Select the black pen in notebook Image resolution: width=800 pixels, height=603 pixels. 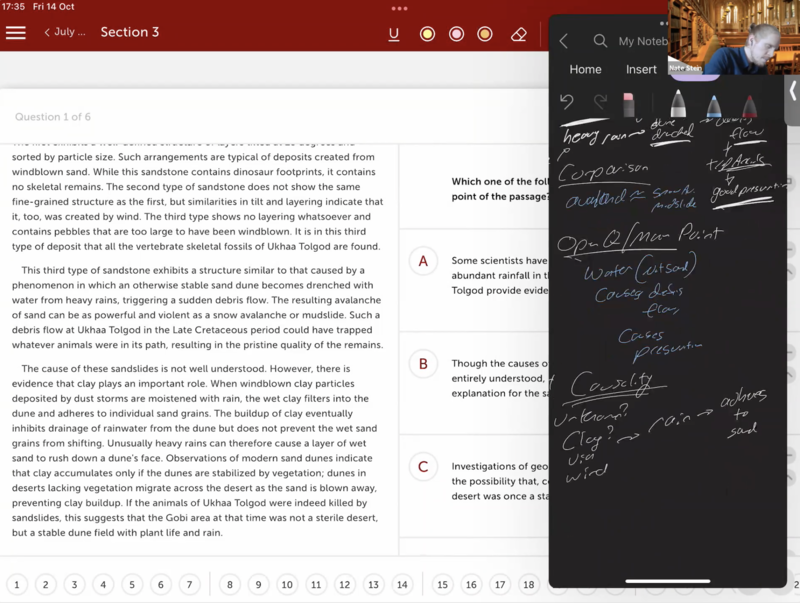pos(677,104)
